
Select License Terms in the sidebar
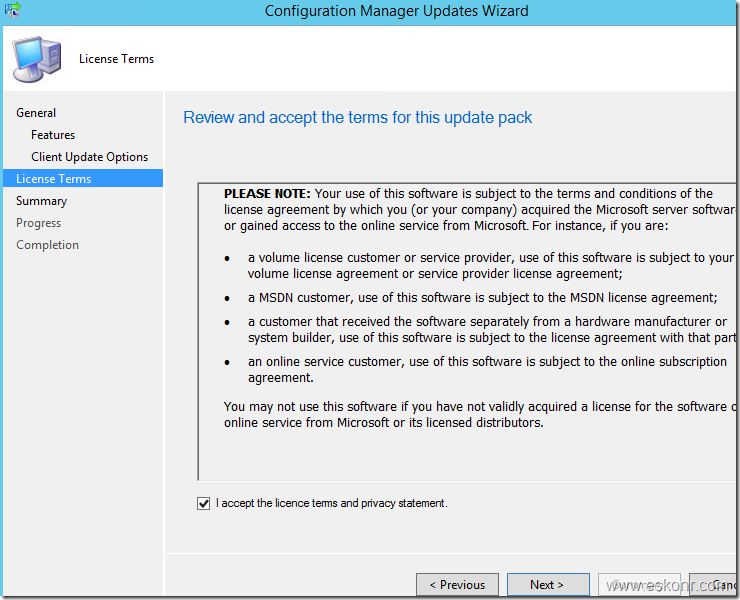point(54,179)
